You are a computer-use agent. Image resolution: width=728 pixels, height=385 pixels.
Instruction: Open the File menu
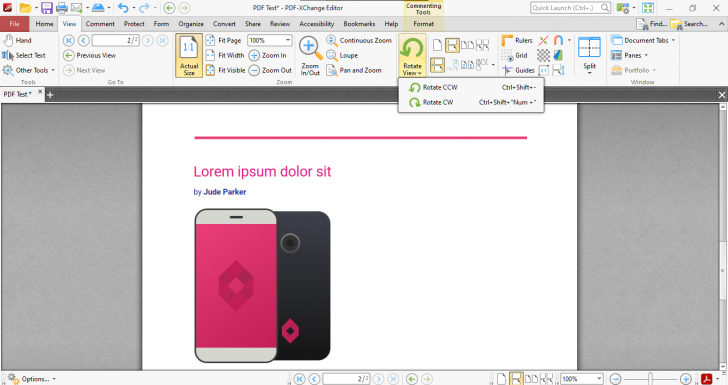pyautogui.click(x=14, y=24)
